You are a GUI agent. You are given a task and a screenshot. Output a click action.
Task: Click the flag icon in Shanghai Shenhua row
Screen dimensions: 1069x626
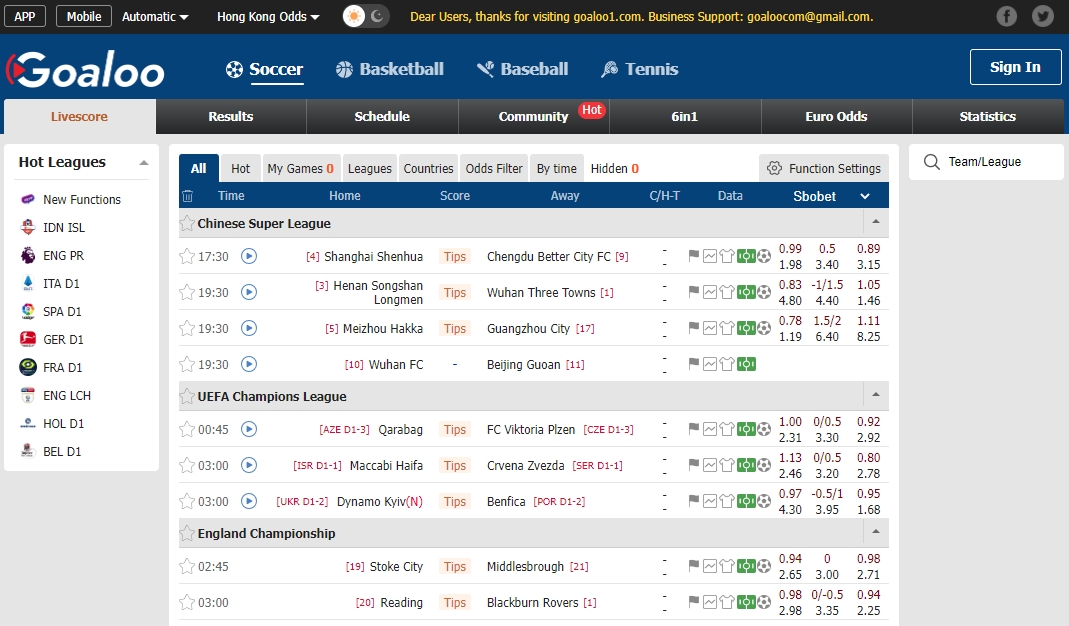[x=693, y=256]
